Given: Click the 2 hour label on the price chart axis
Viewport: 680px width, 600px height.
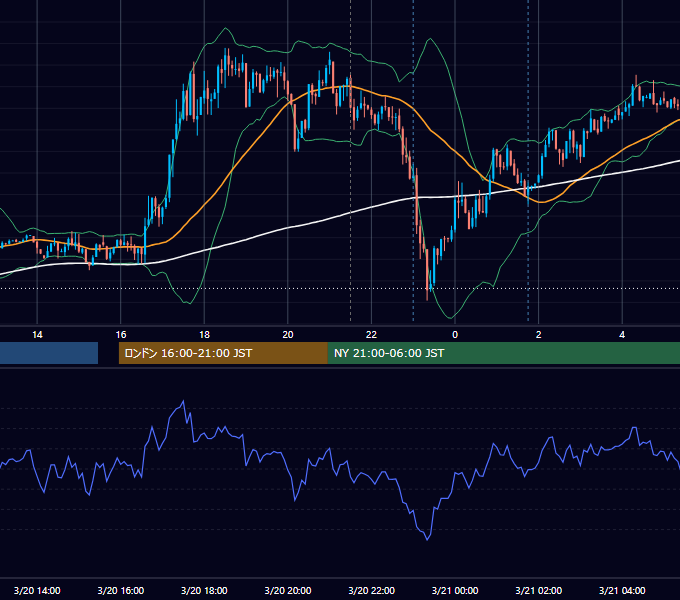Looking at the screenshot, I should click(539, 335).
